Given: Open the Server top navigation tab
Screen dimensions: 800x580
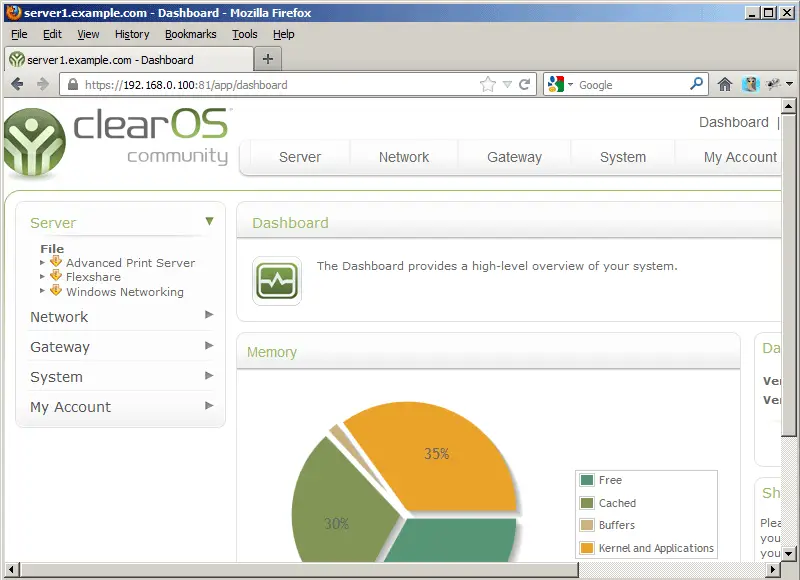Looking at the screenshot, I should pos(300,157).
